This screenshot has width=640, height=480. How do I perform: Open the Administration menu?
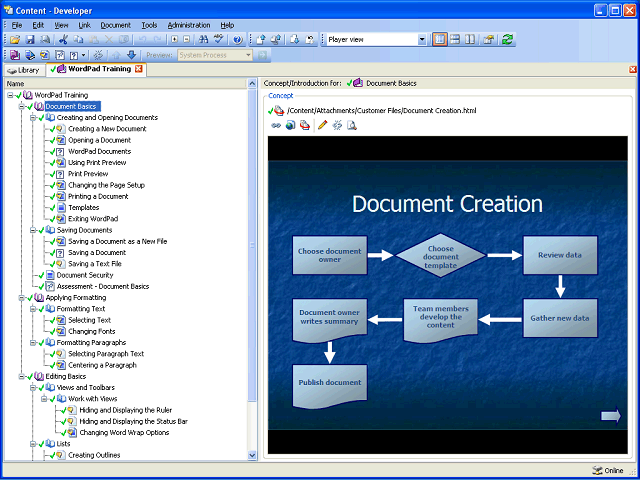pyautogui.click(x=189, y=25)
